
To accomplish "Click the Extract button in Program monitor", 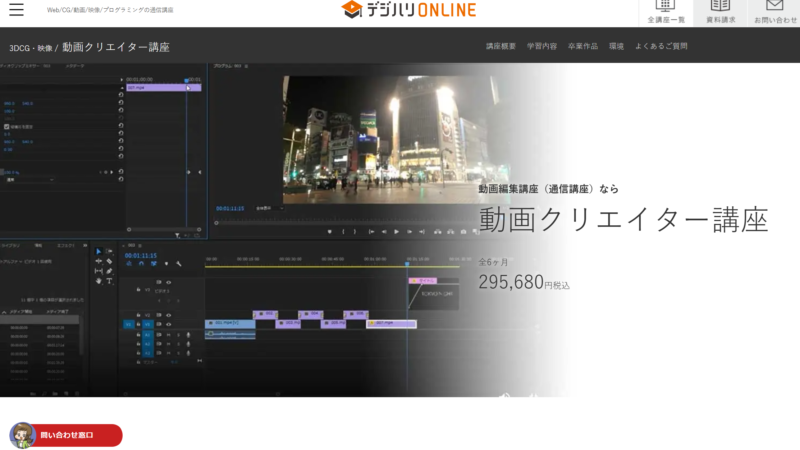I will (x=451, y=232).
